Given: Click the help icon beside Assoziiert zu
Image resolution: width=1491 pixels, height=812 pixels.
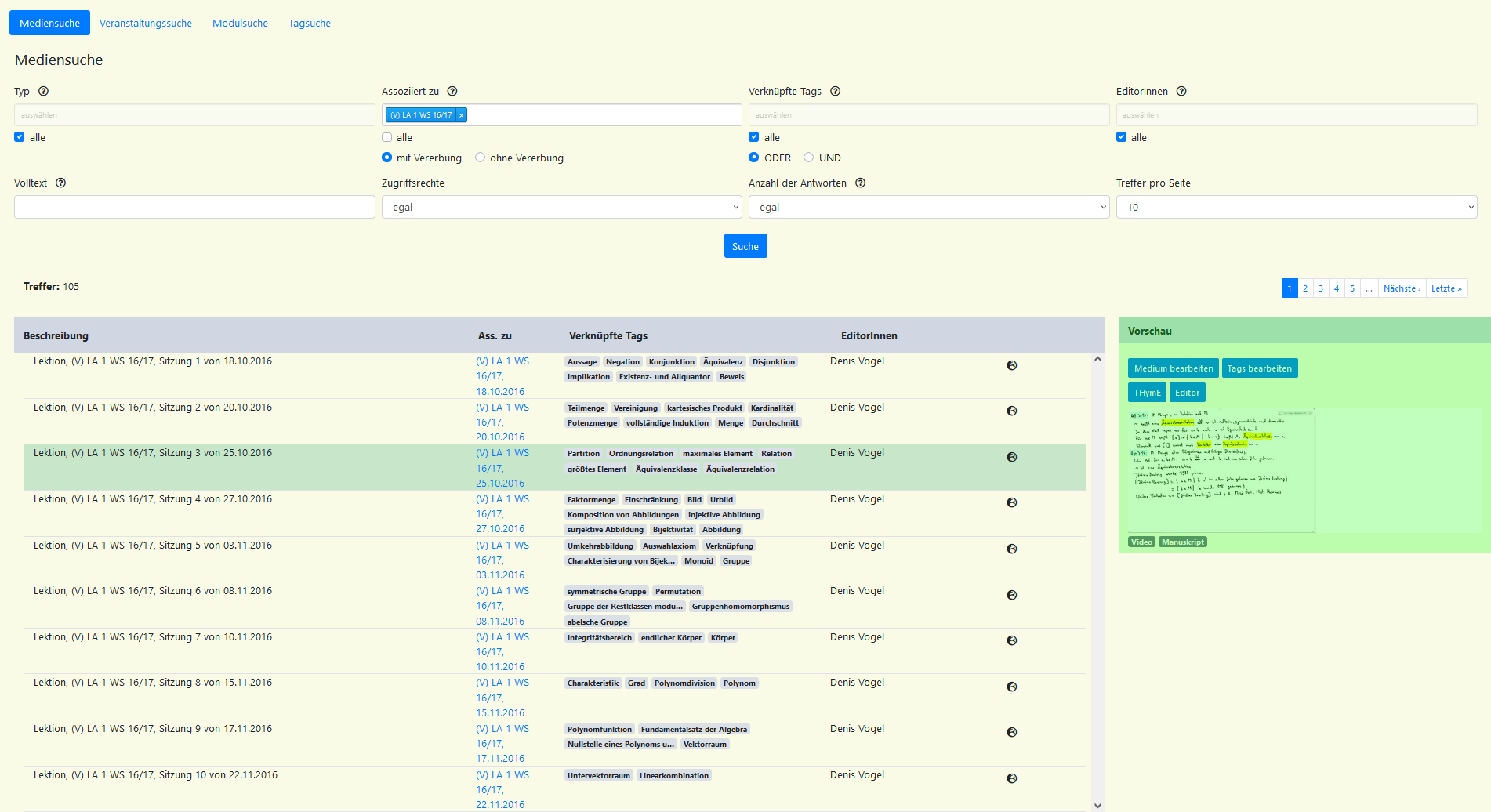Looking at the screenshot, I should [x=452, y=92].
